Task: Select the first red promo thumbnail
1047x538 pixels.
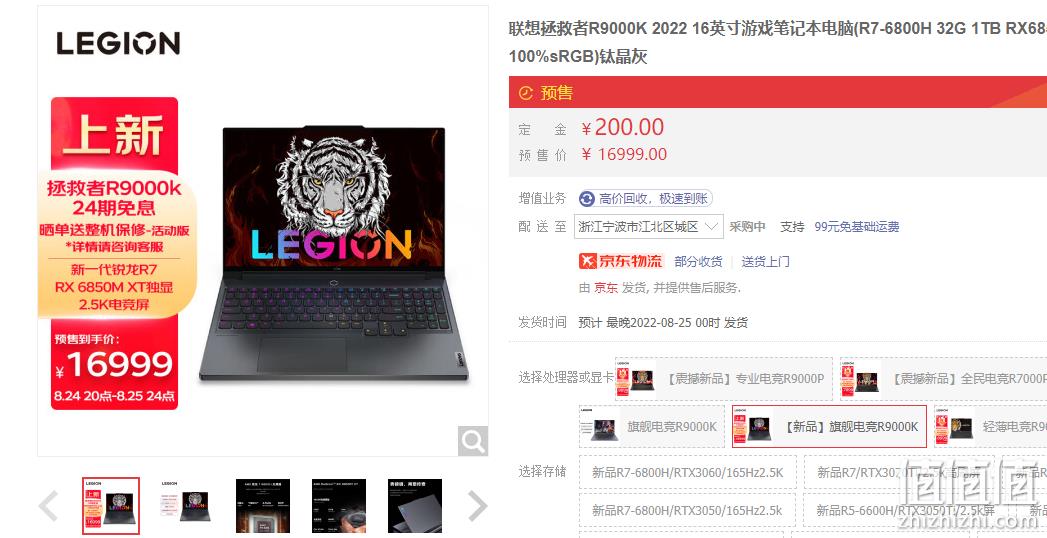Action: click(x=111, y=505)
